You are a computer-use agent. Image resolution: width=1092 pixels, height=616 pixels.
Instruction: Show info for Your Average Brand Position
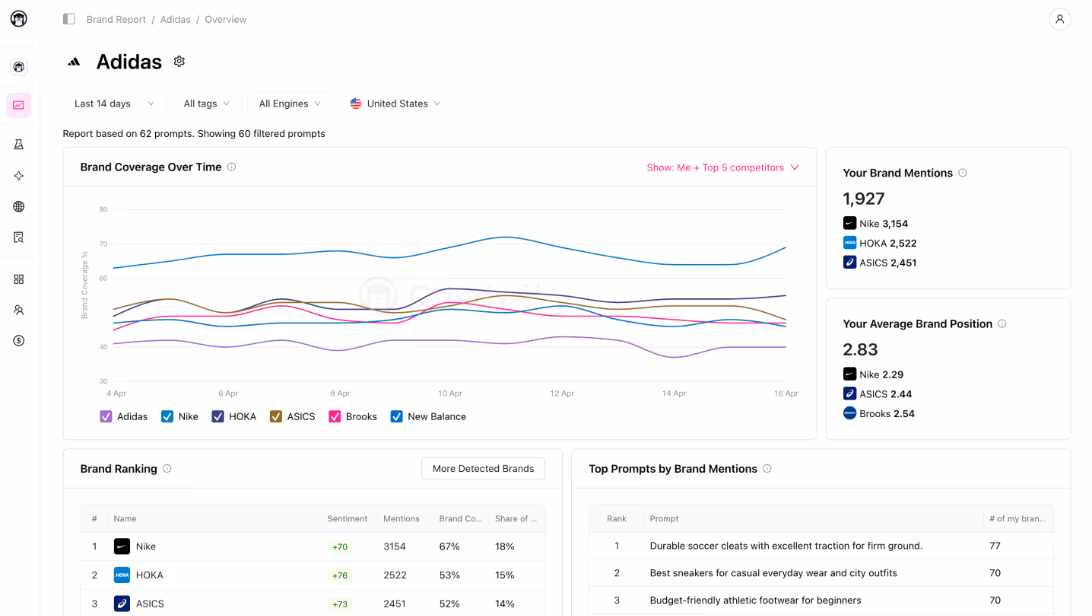pyautogui.click(x=1002, y=324)
